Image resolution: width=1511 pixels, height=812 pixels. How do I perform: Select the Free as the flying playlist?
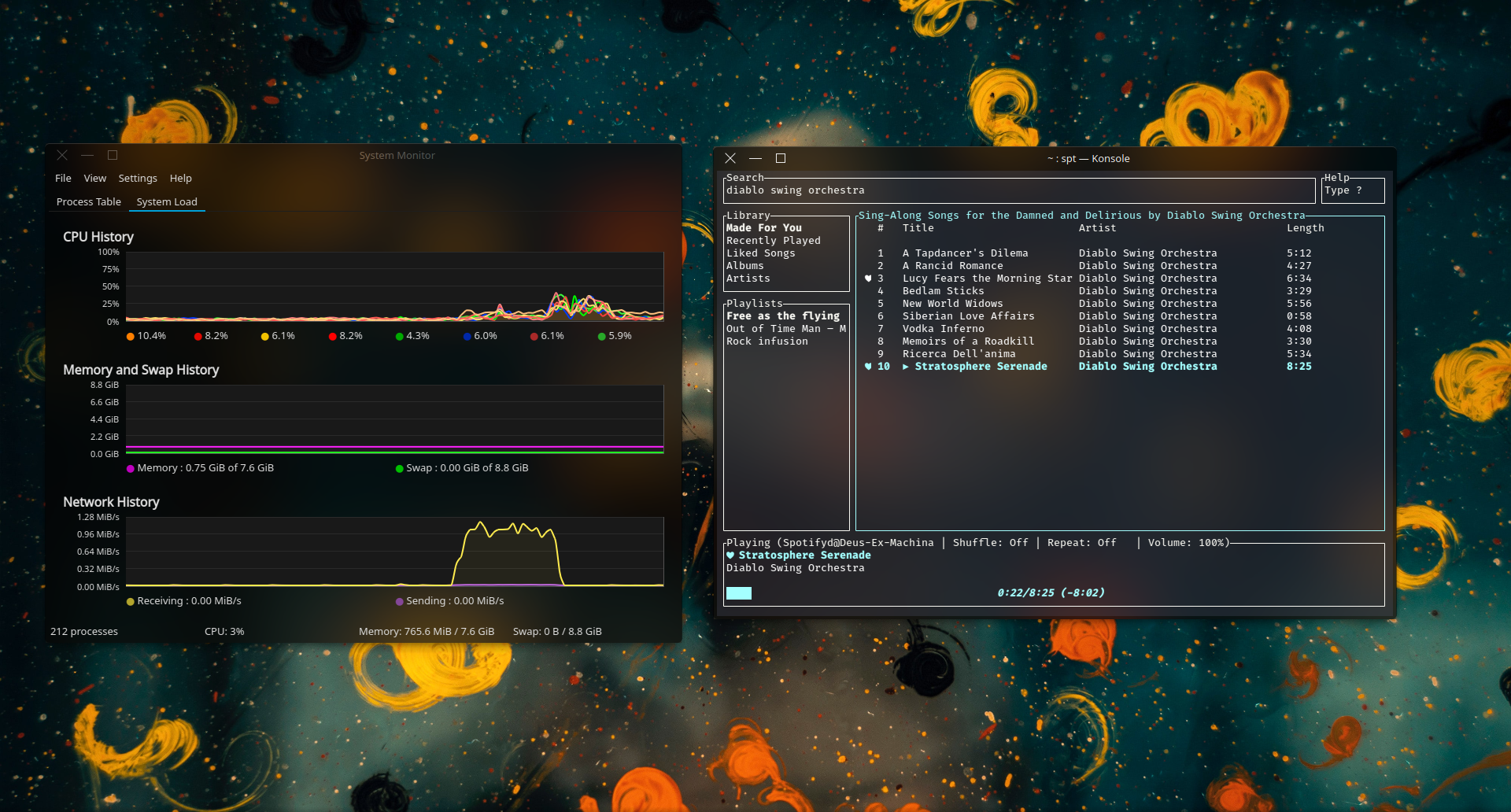783,316
